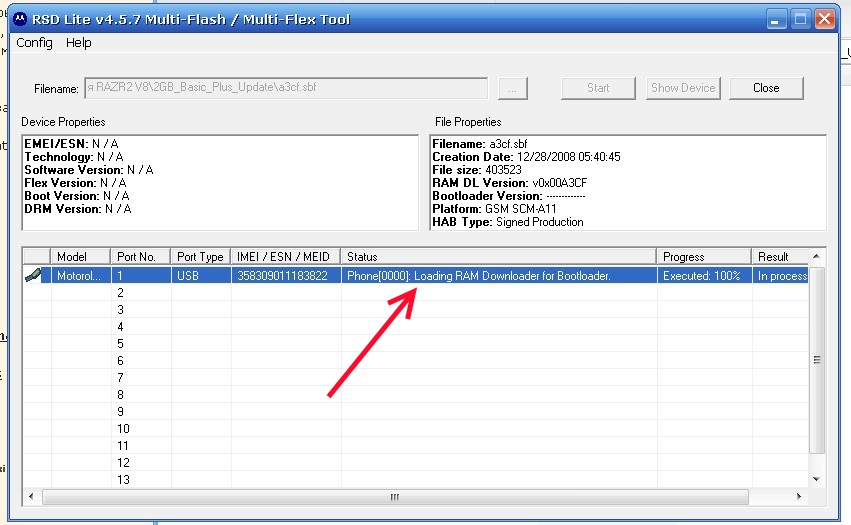Click the Status column header
This screenshot has width=851, height=525.
pos(499,256)
